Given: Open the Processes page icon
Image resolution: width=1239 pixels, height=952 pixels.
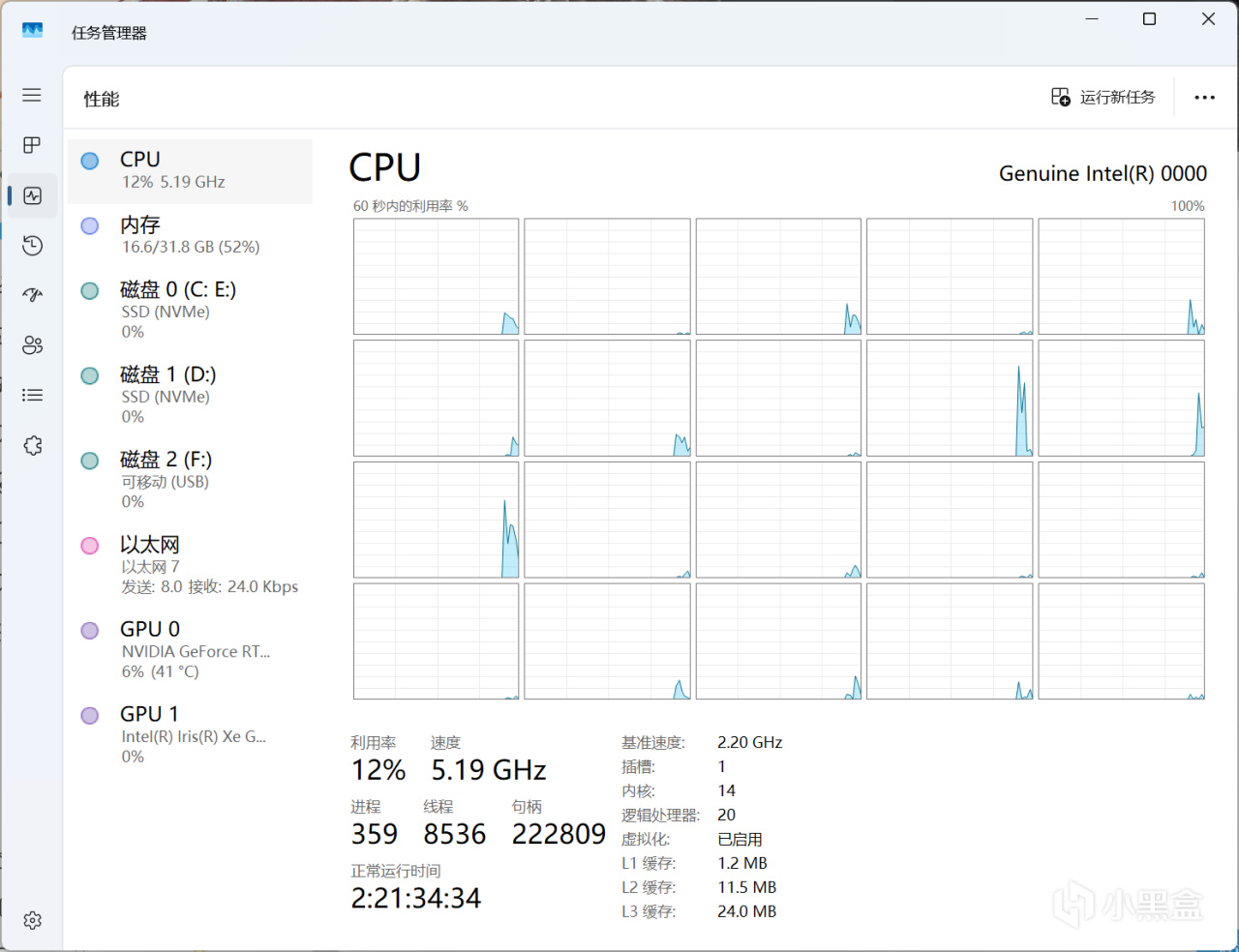Looking at the screenshot, I should (32, 145).
